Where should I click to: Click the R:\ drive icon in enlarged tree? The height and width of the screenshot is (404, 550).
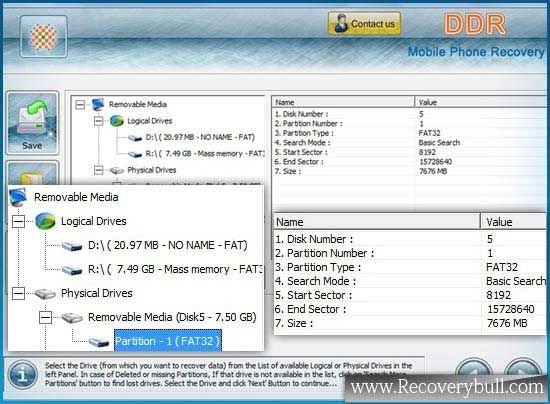pyautogui.click(x=72, y=270)
